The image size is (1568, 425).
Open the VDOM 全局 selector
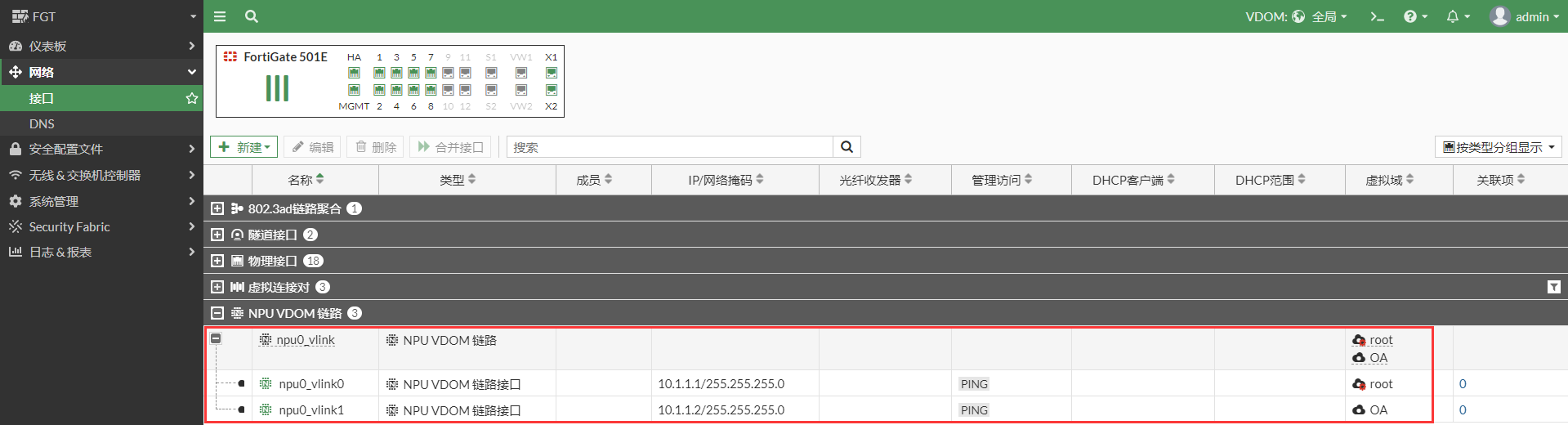[x=1296, y=16]
